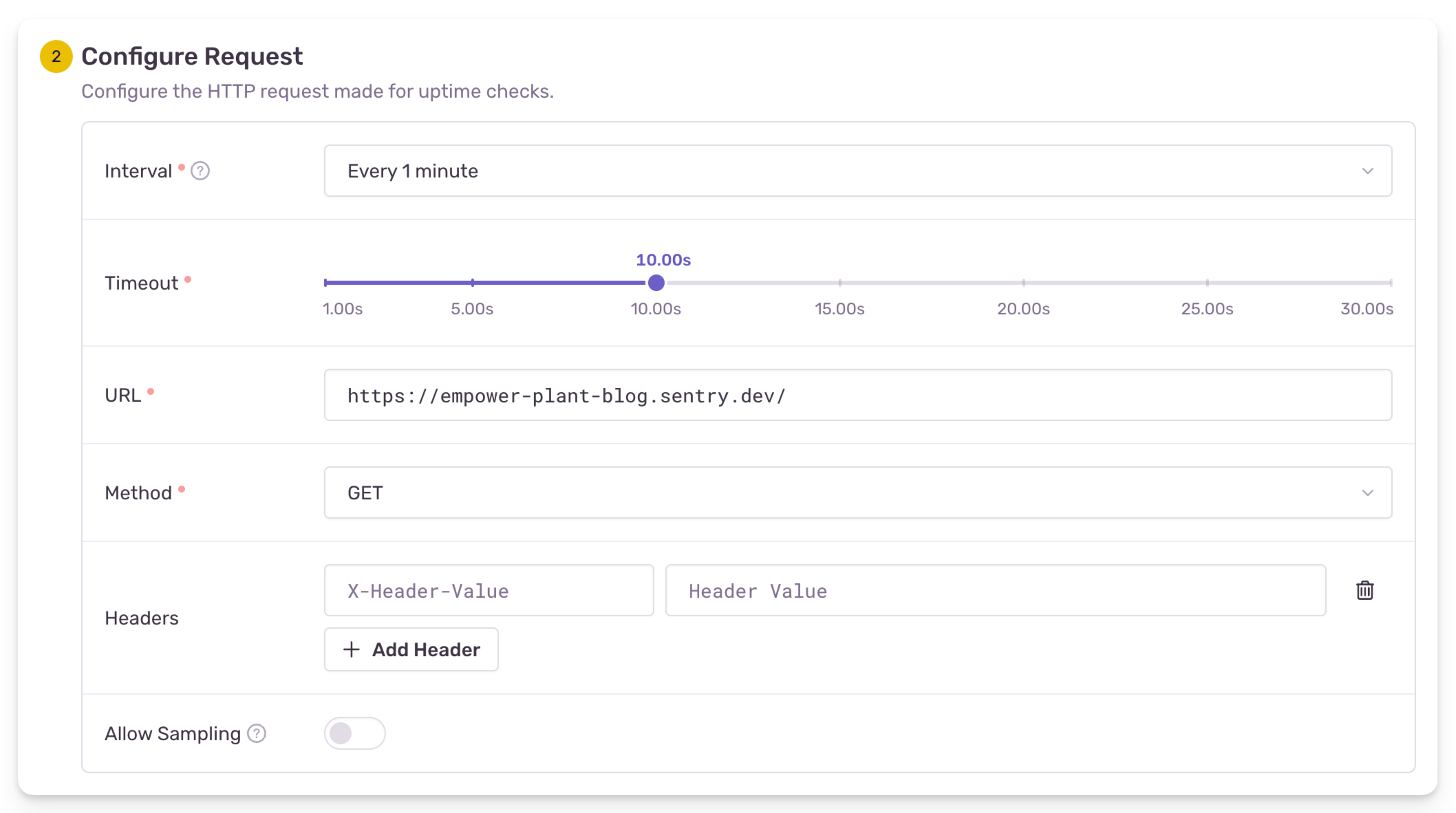1456x813 pixels.
Task: Click the 5.00s tick on timeout slider
Action: click(x=473, y=283)
